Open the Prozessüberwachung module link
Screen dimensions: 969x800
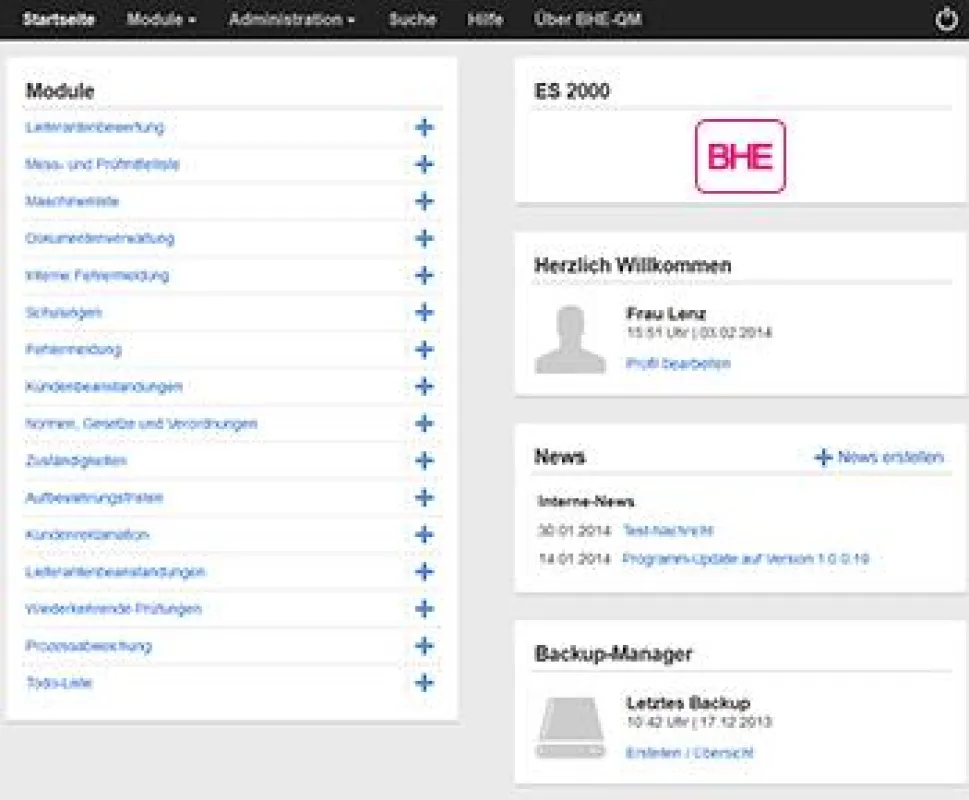click(88, 646)
